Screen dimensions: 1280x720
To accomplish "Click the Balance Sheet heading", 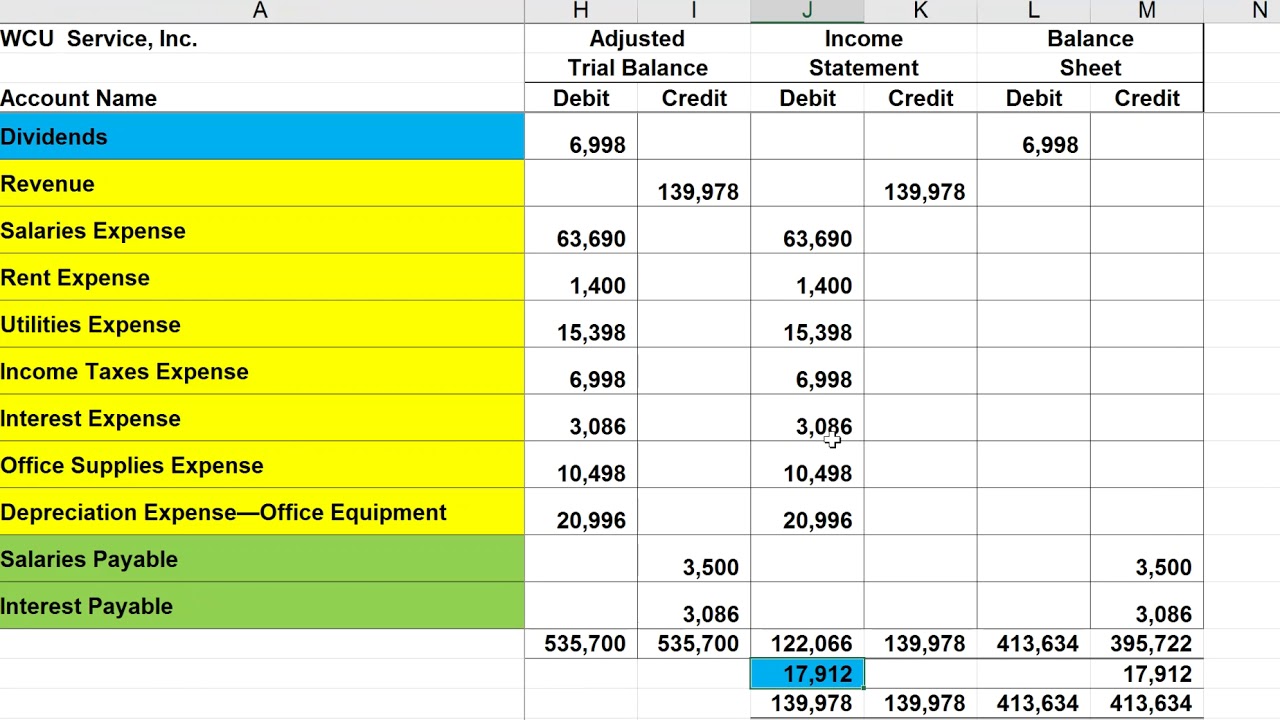I will click(1090, 53).
